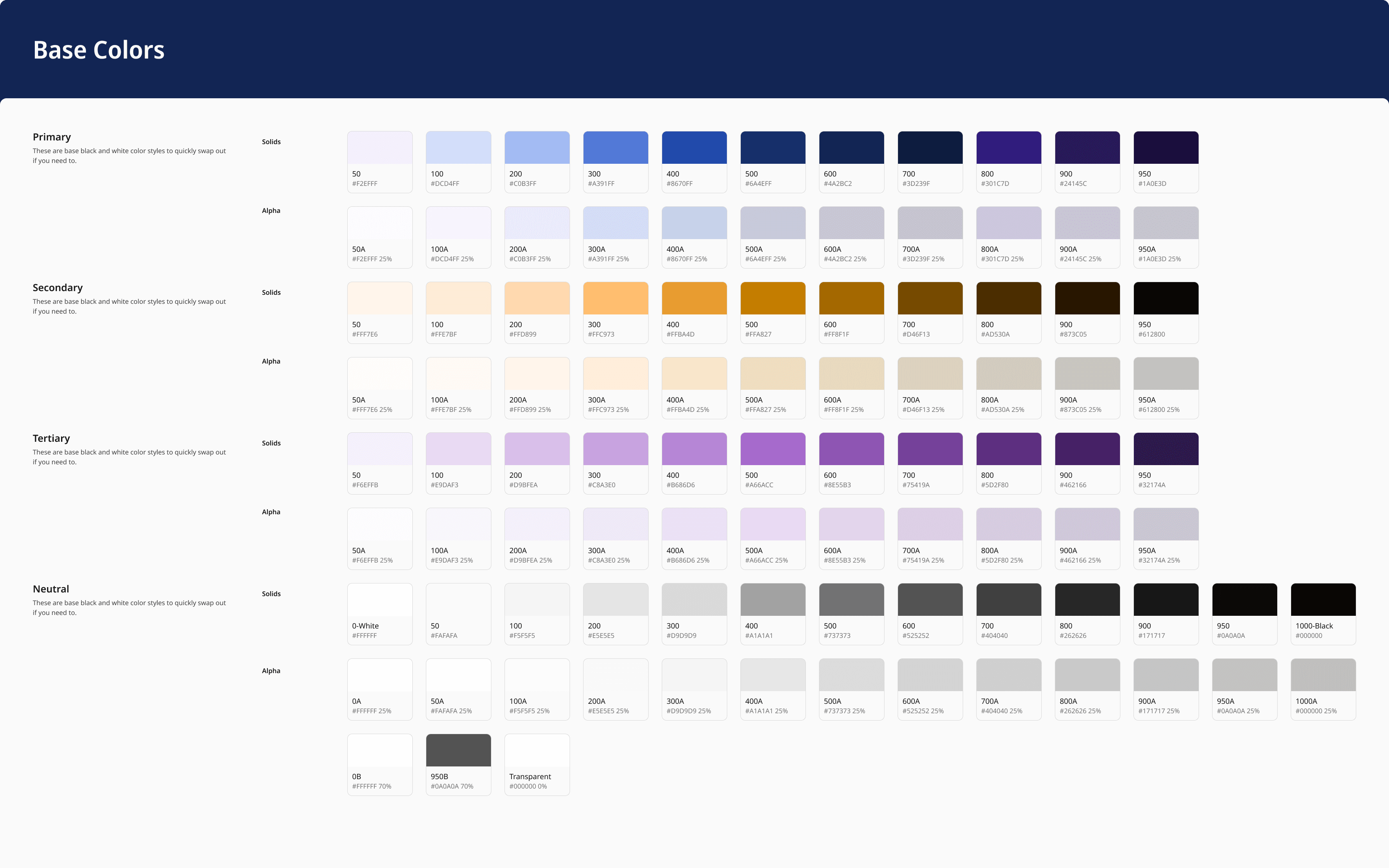Select Primary 700 swatch #3D239F
This screenshot has height=868, width=1389.
pos(930,162)
